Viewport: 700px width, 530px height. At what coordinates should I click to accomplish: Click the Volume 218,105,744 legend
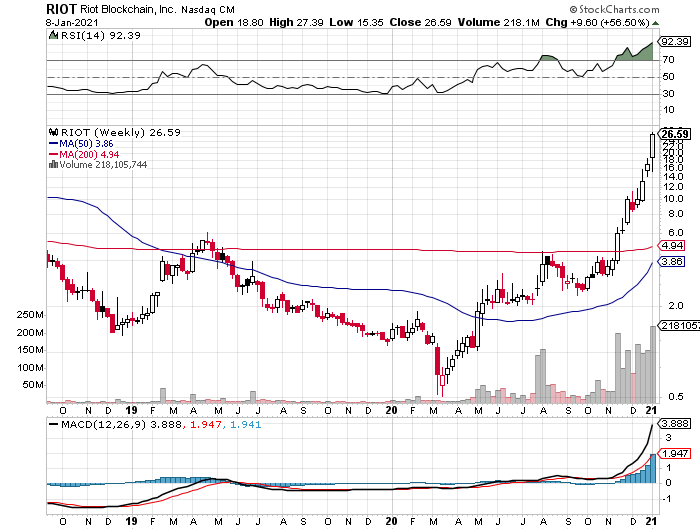pos(103,165)
